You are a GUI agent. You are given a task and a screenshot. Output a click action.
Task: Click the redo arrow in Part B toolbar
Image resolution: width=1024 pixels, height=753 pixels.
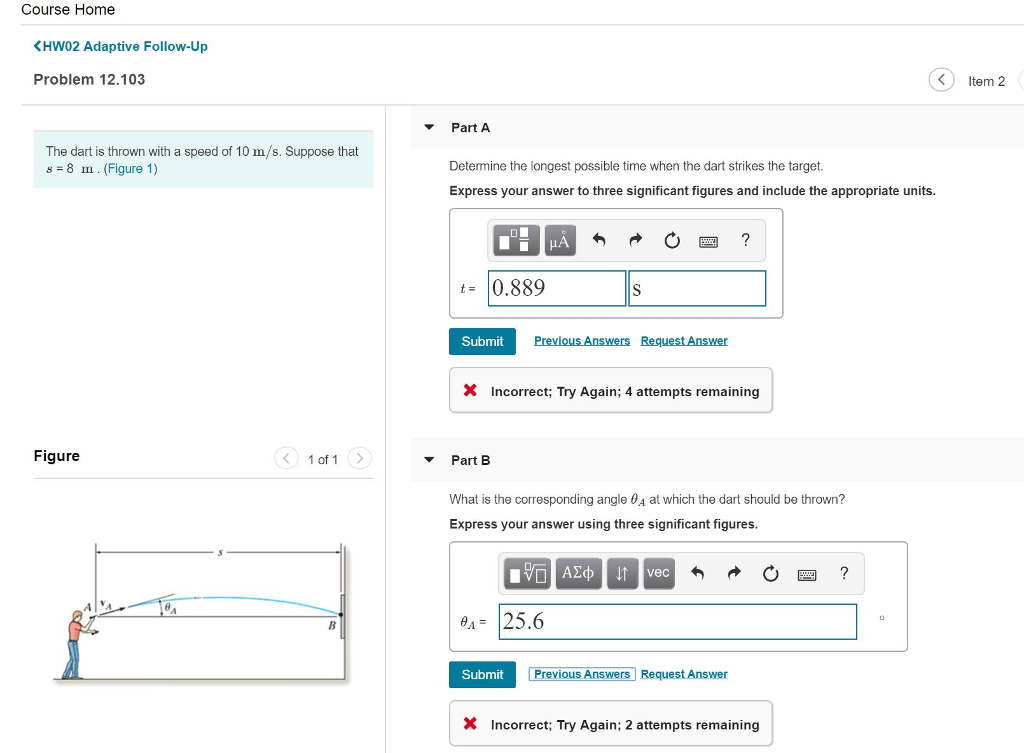733,573
